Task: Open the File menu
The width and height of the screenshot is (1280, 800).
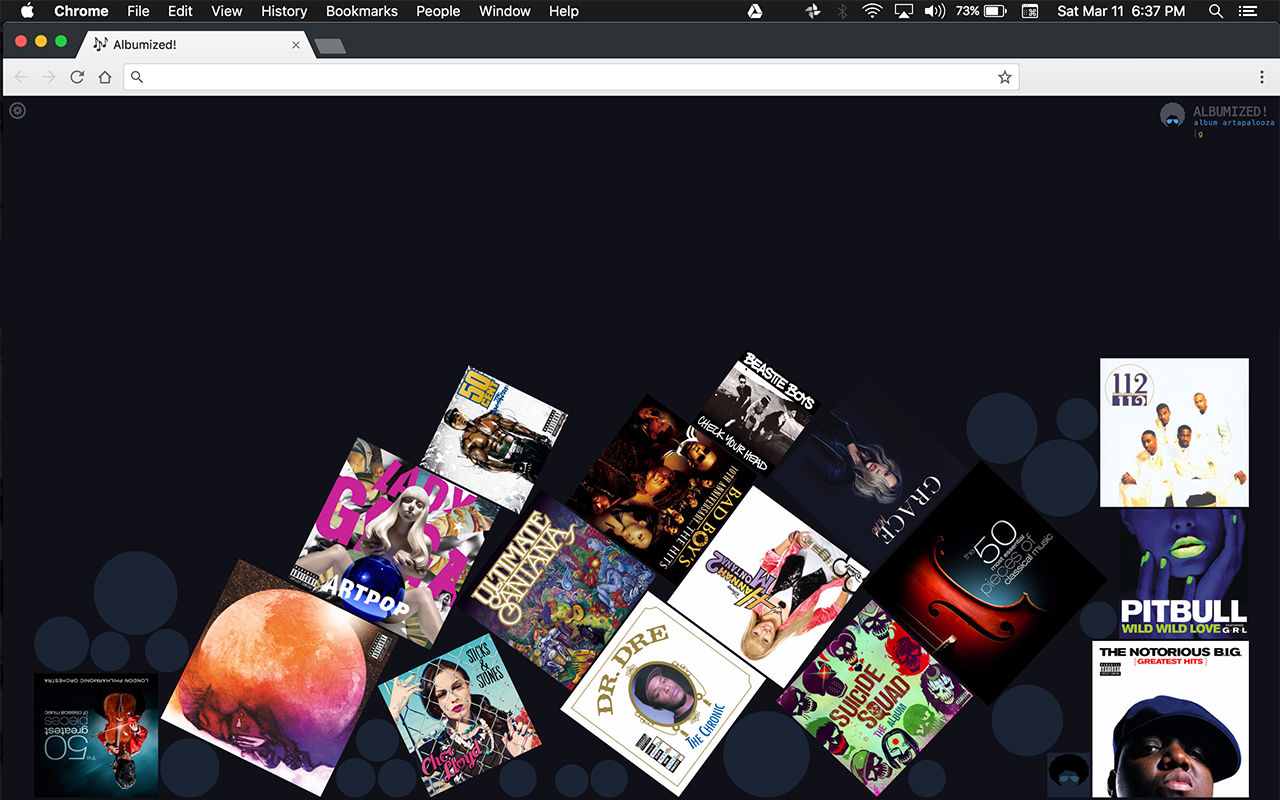Action: pyautogui.click(x=138, y=11)
